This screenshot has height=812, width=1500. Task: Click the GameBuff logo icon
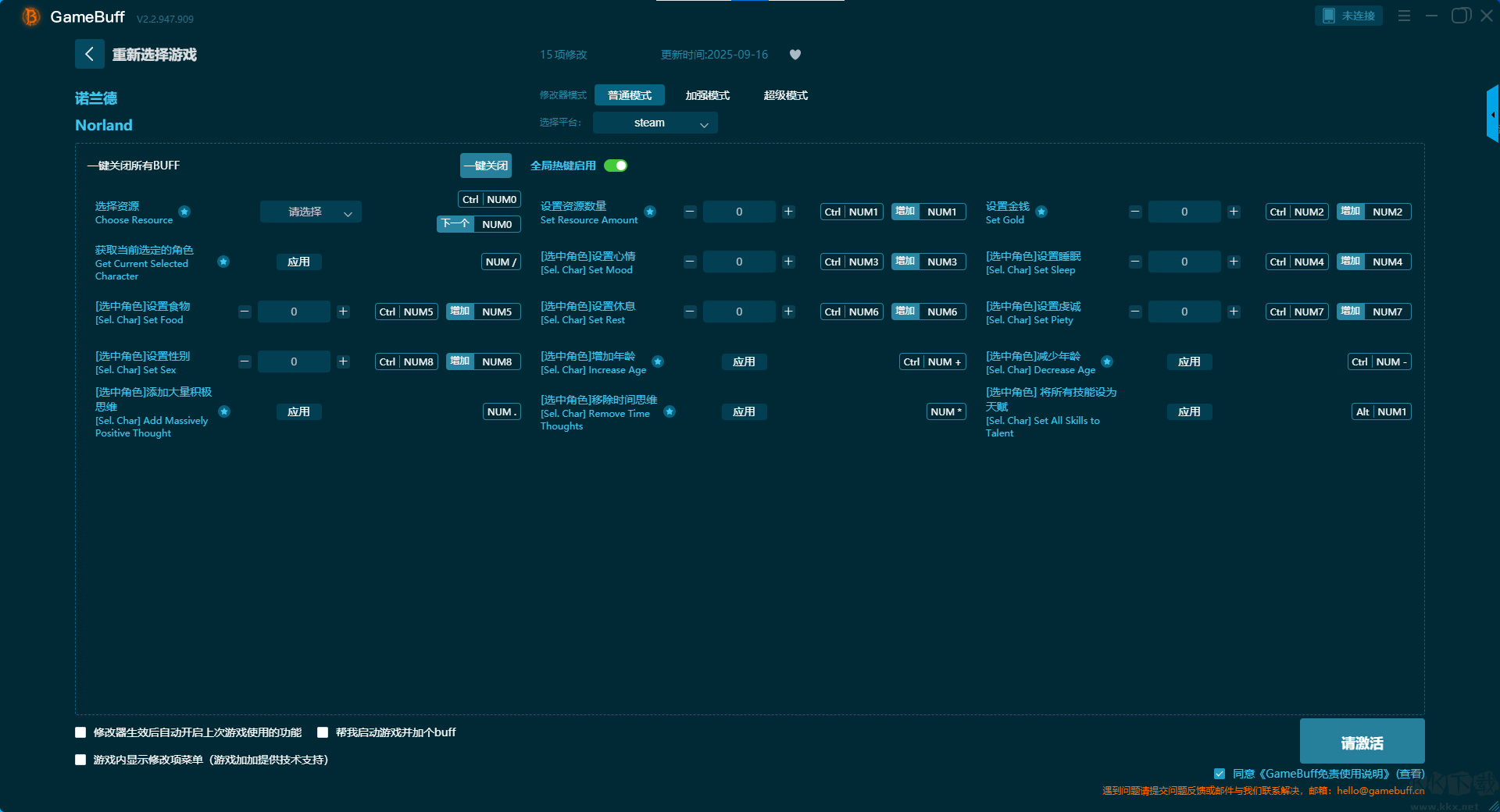click(31, 16)
